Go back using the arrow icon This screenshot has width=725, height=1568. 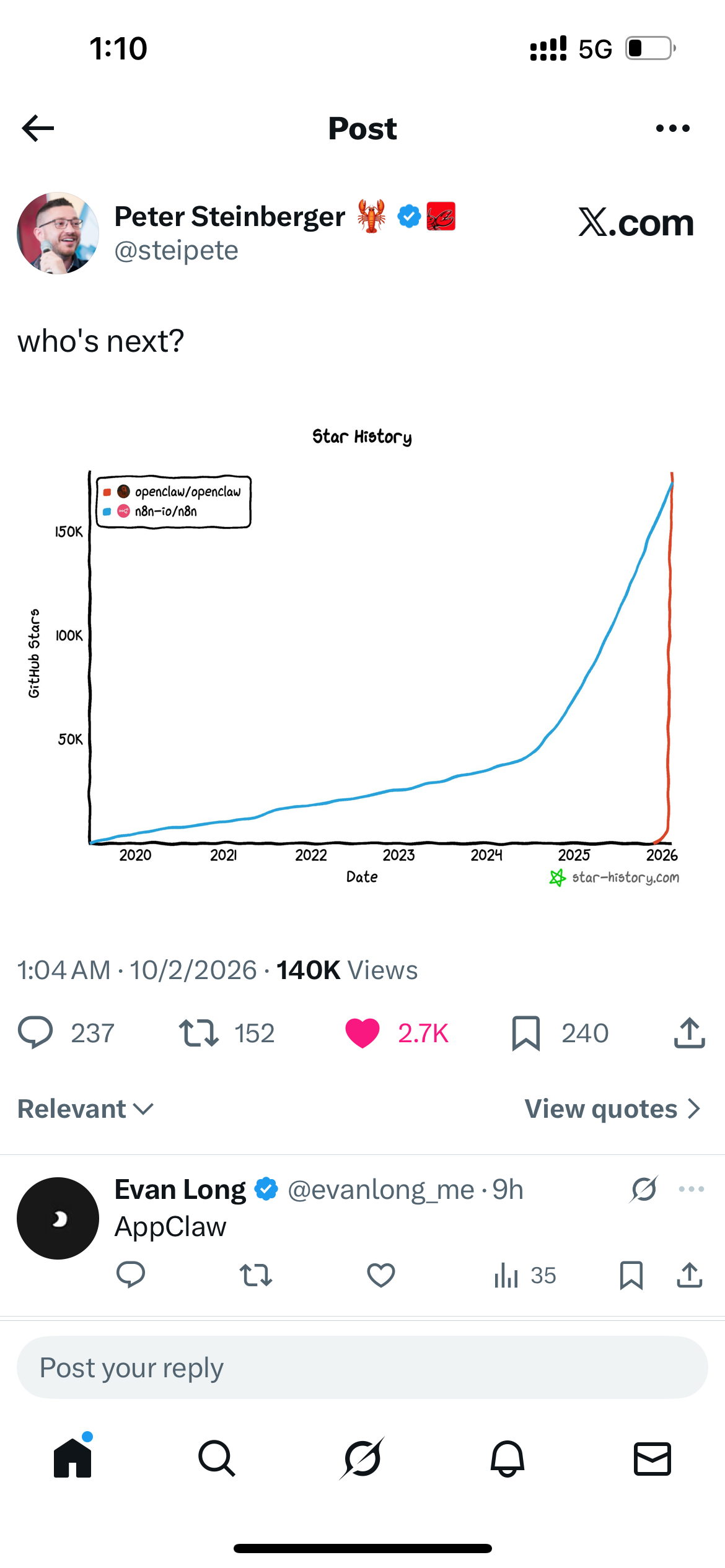tap(38, 128)
